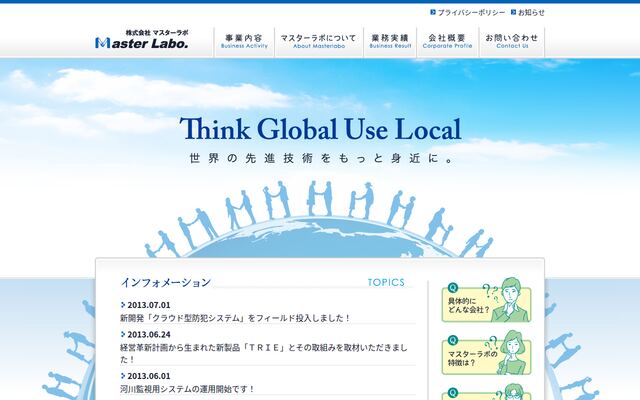
Task: Click the Q icon on 具体的にどんな会社？
Action: pyautogui.click(x=453, y=288)
